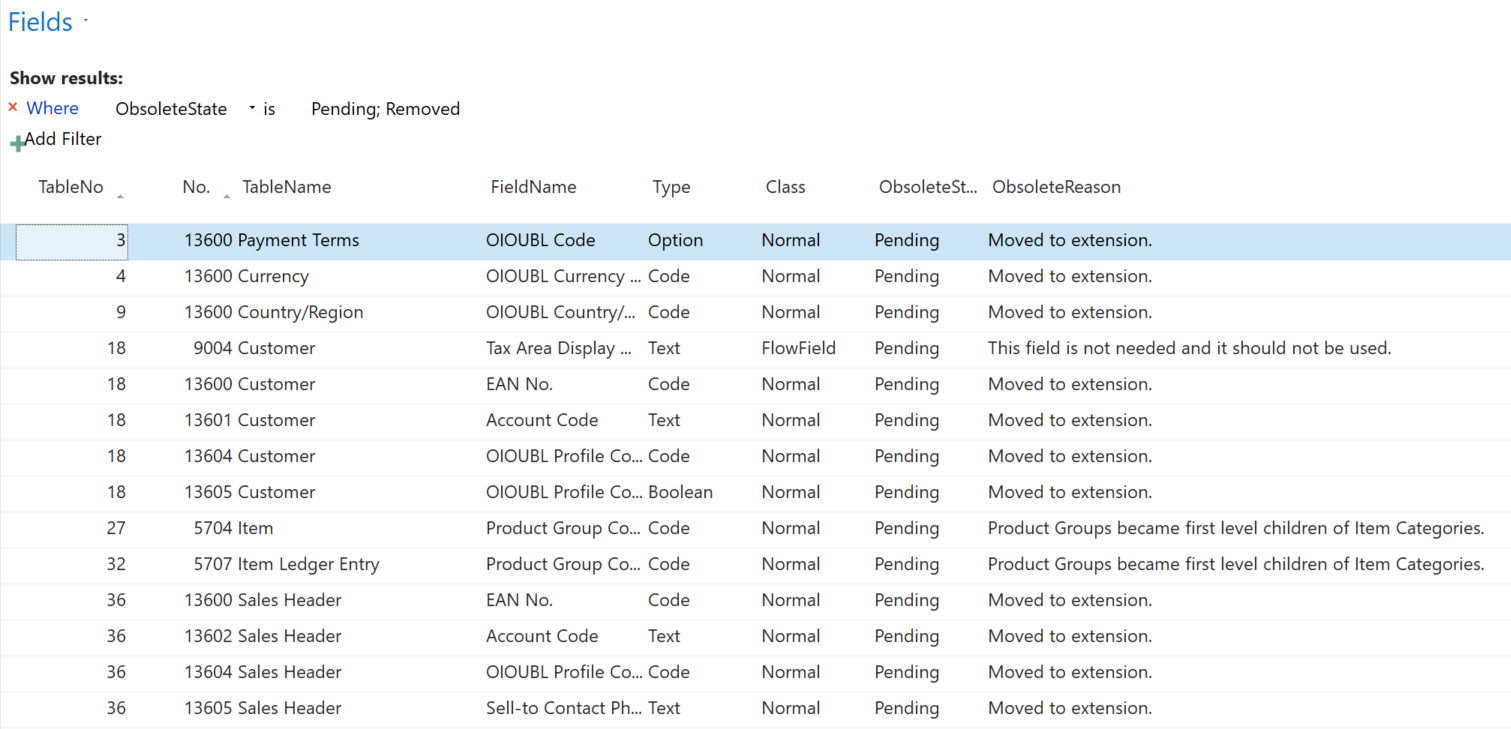Select the Item Ledger Entry row
The height and width of the screenshot is (729, 1511).
coord(755,564)
